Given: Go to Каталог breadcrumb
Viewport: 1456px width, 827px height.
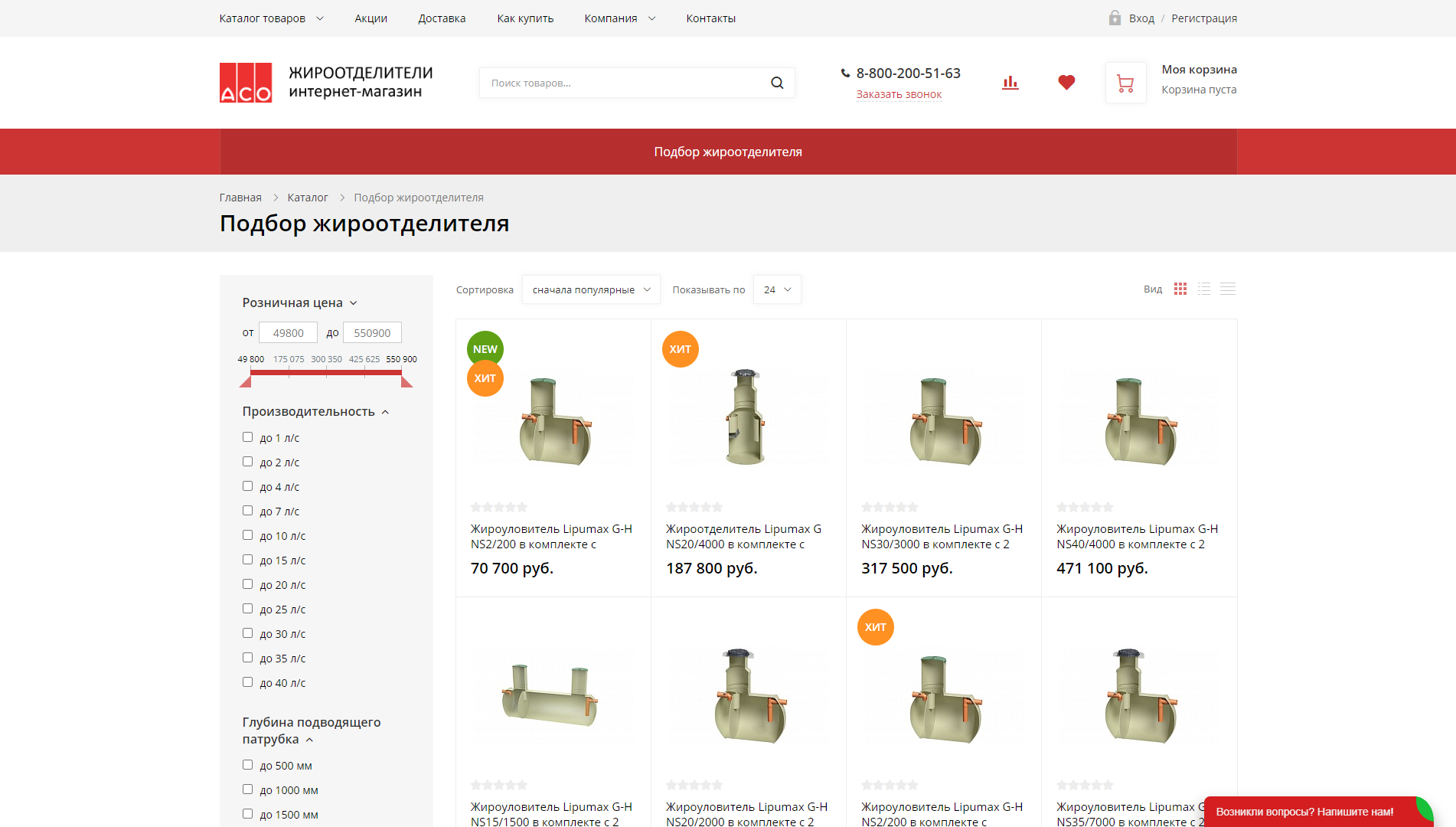Looking at the screenshot, I should (308, 198).
